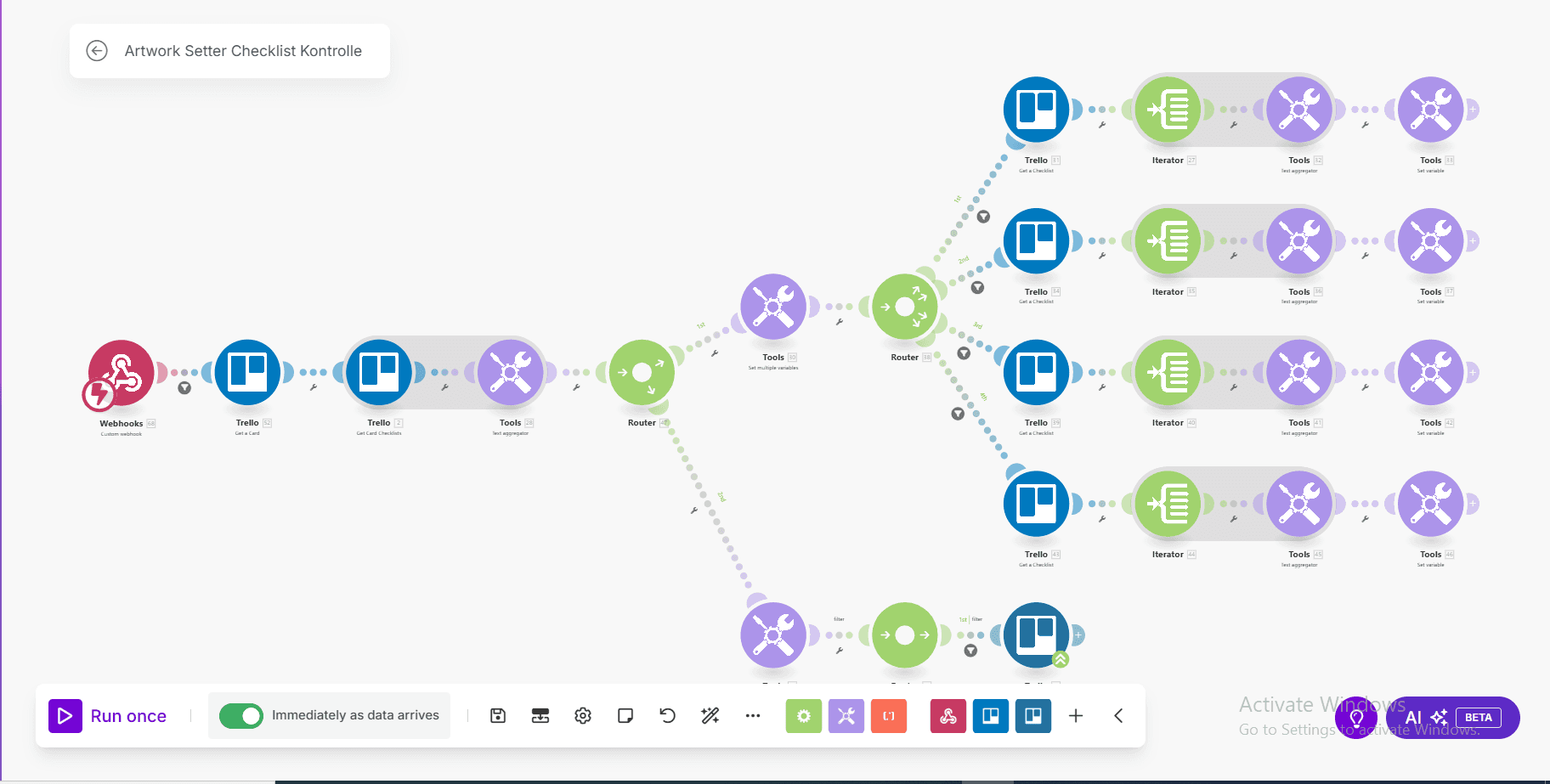Open the more options ellipsis menu

coord(753,716)
